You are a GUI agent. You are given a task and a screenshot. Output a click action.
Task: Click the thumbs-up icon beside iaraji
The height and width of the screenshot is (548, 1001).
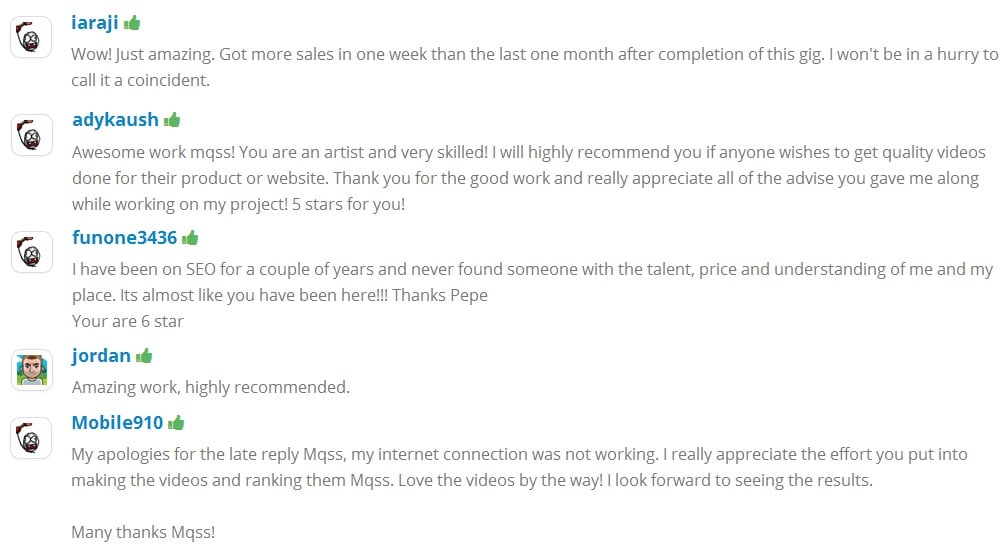[x=133, y=22]
